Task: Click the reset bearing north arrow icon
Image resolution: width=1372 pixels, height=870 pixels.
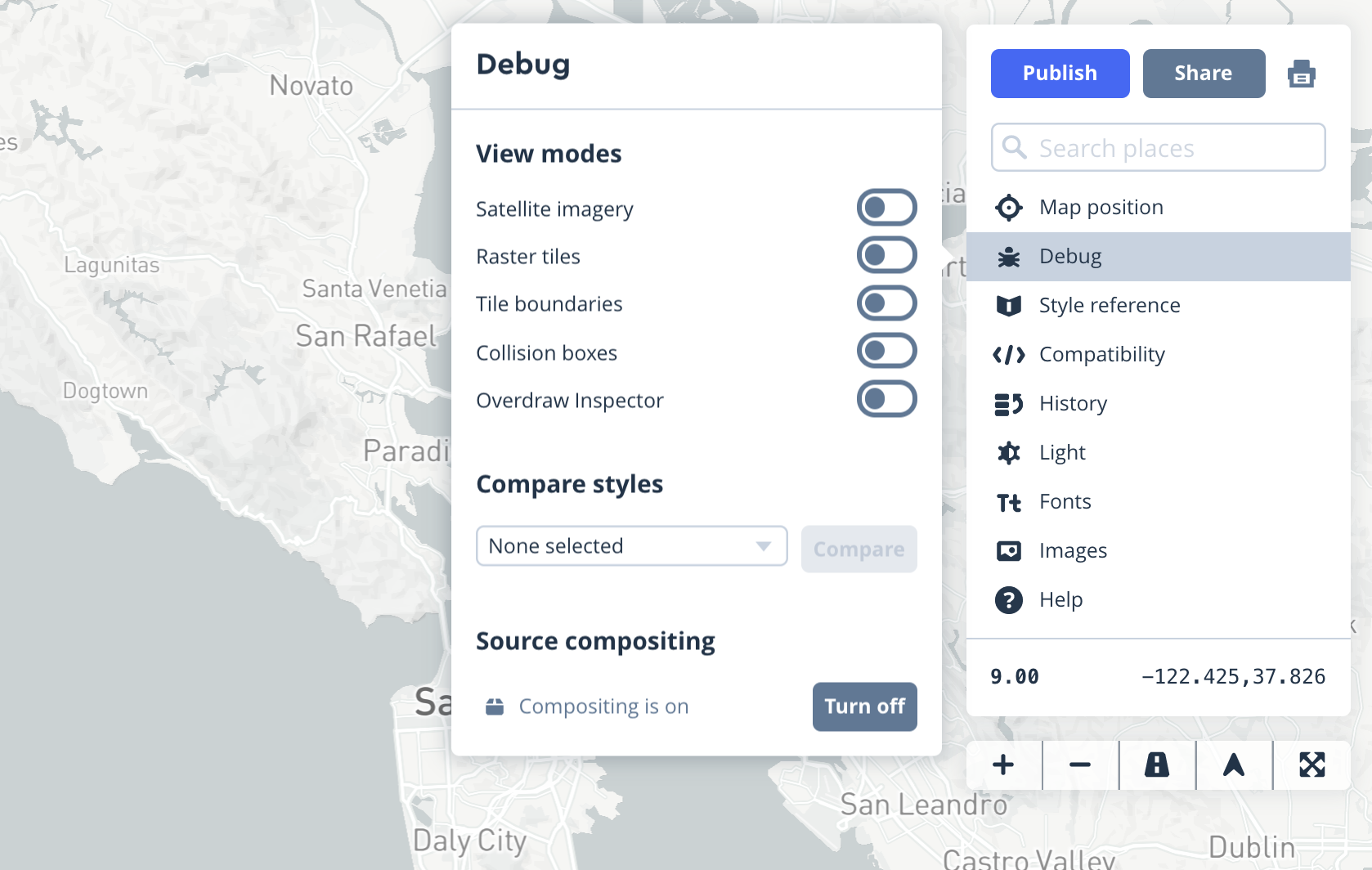Action: click(x=1234, y=765)
